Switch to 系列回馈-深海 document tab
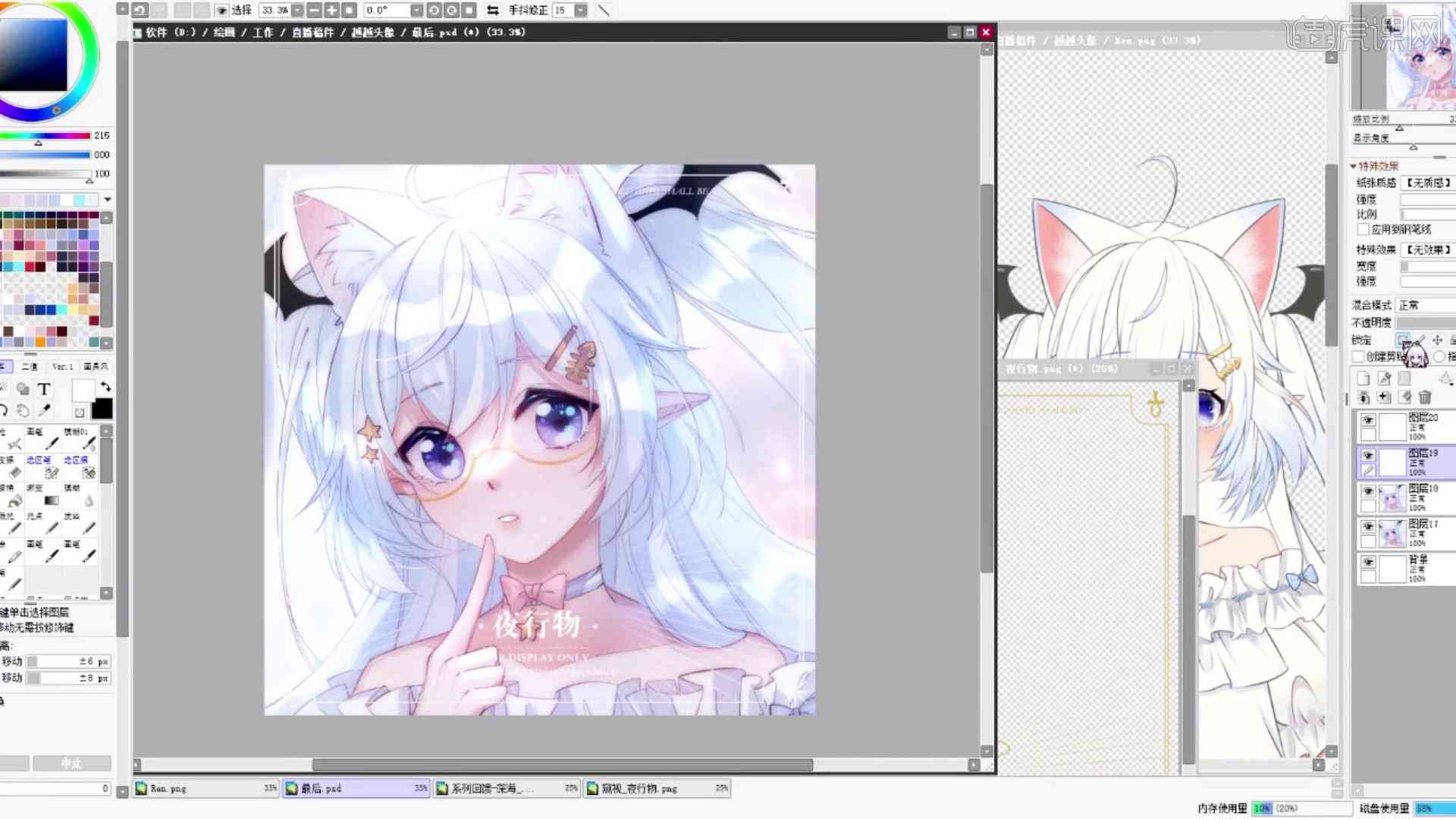 tap(507, 789)
